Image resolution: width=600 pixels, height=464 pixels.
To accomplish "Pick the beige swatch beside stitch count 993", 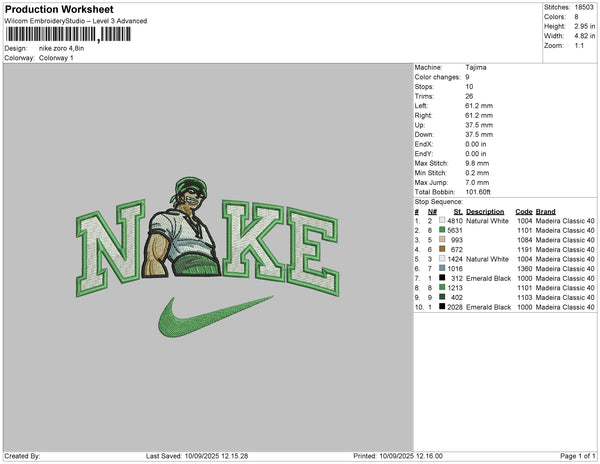I will (x=442, y=239).
